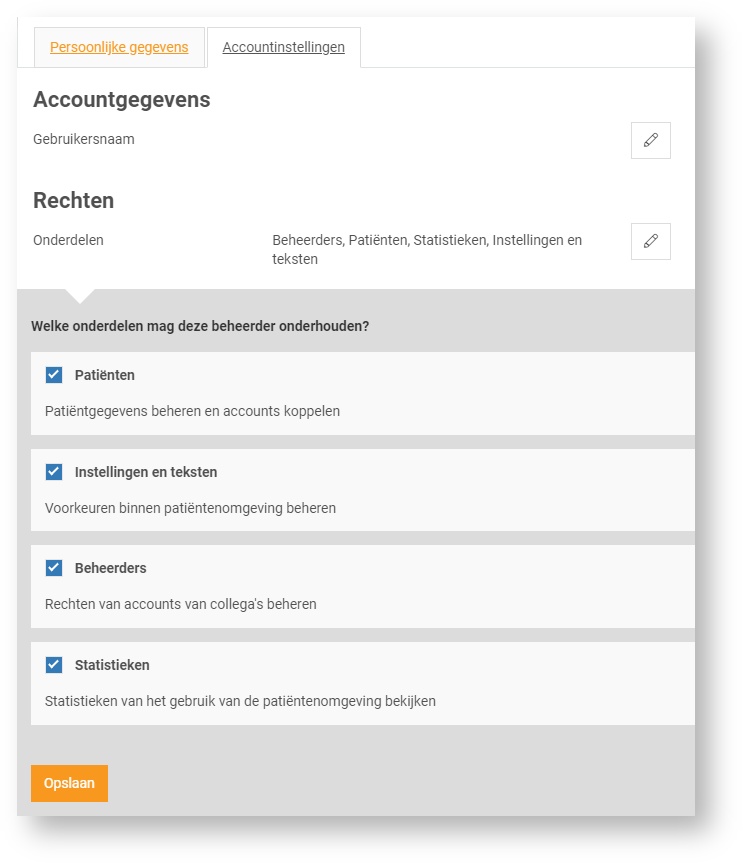Select the bold Instellingen en teksten label
743x864 pixels.
(146, 472)
